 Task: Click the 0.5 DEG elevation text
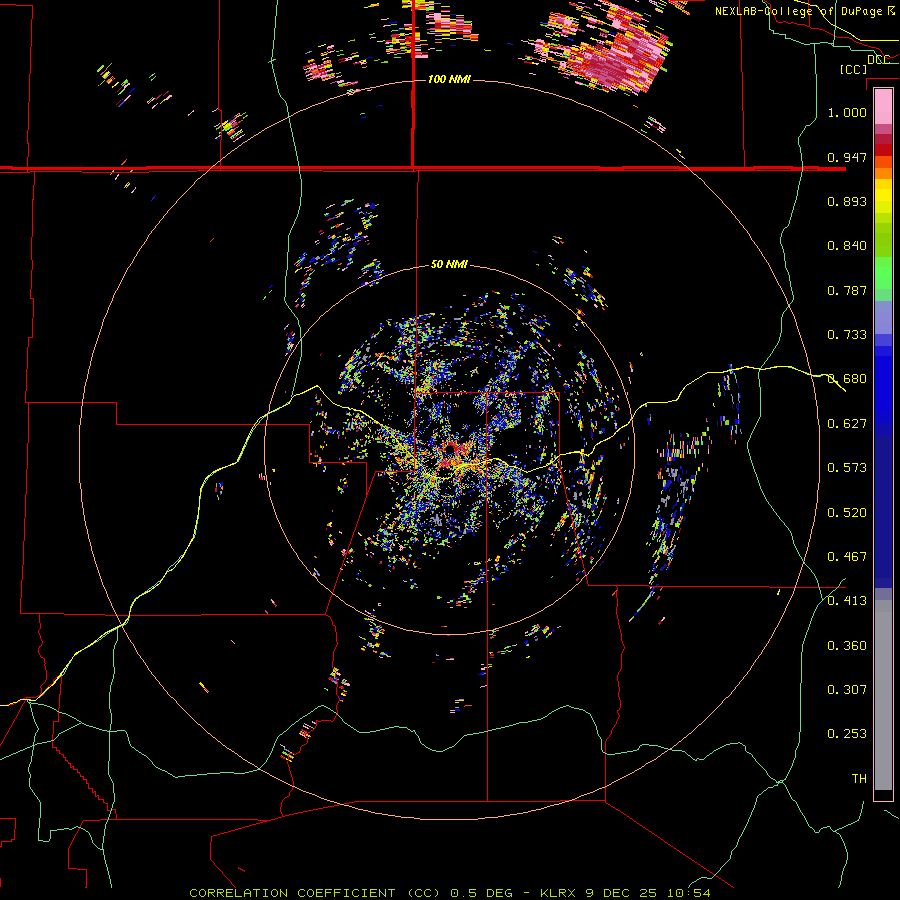[481, 893]
